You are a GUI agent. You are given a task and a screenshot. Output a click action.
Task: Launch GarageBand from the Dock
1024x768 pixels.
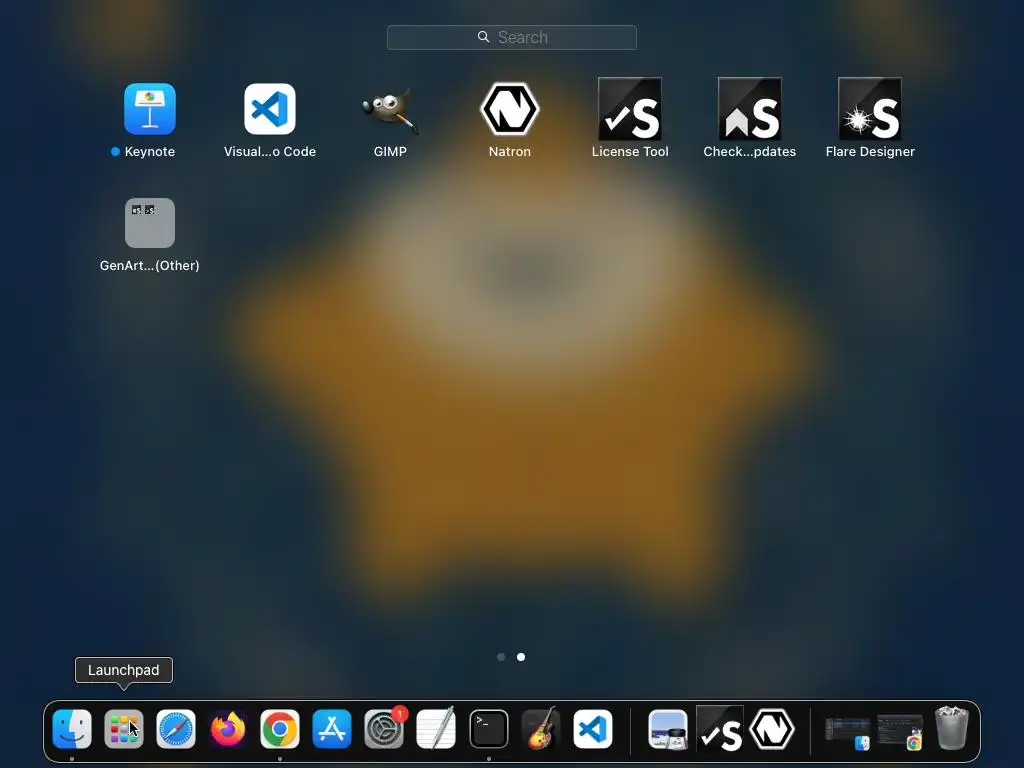click(541, 729)
